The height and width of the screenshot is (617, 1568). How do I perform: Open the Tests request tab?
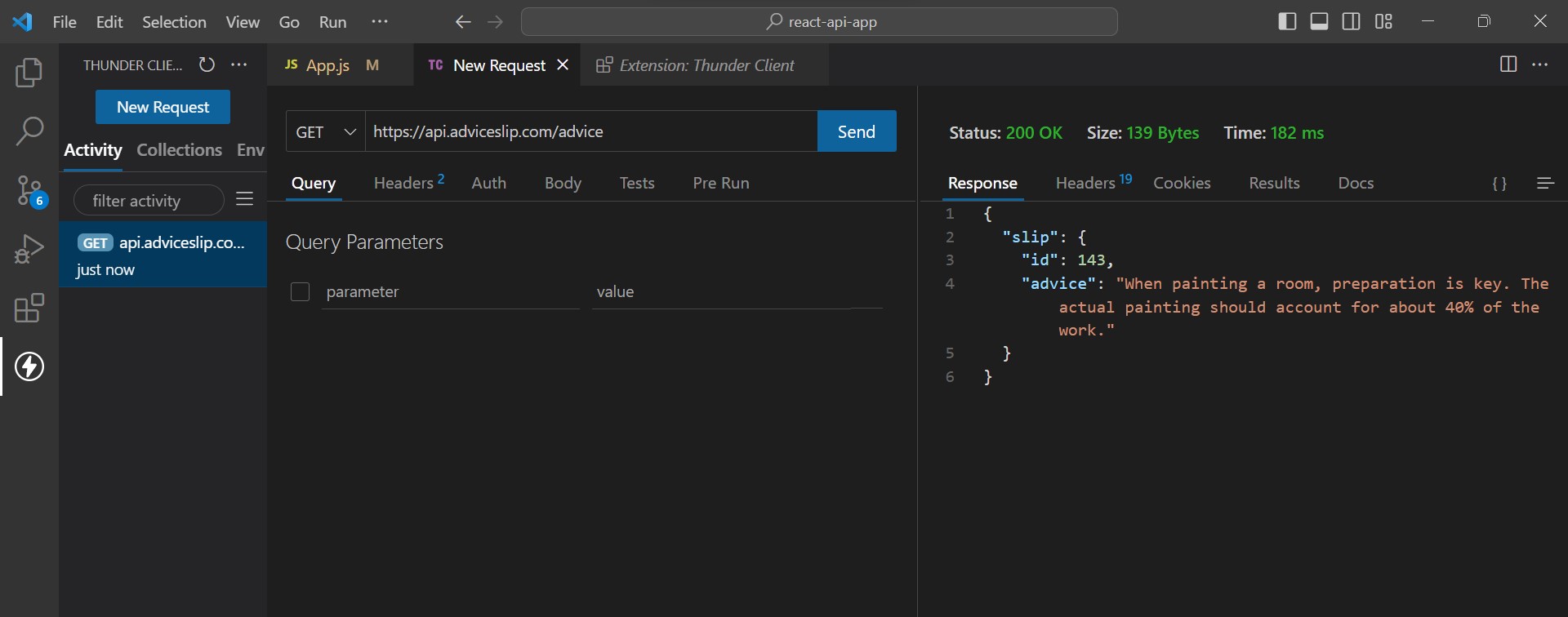pyautogui.click(x=637, y=184)
